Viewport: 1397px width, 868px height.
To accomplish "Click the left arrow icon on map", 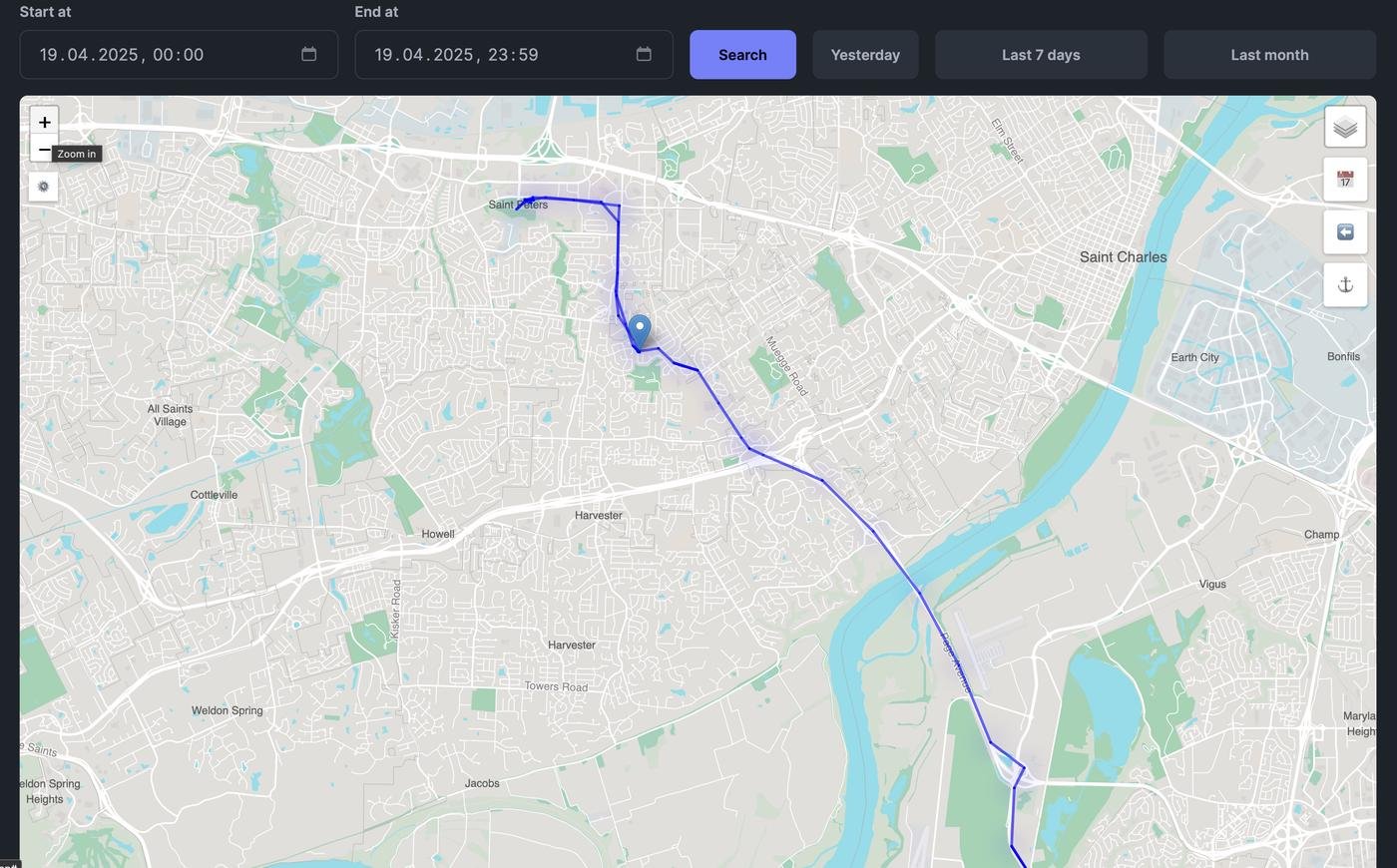I will coord(1345,232).
